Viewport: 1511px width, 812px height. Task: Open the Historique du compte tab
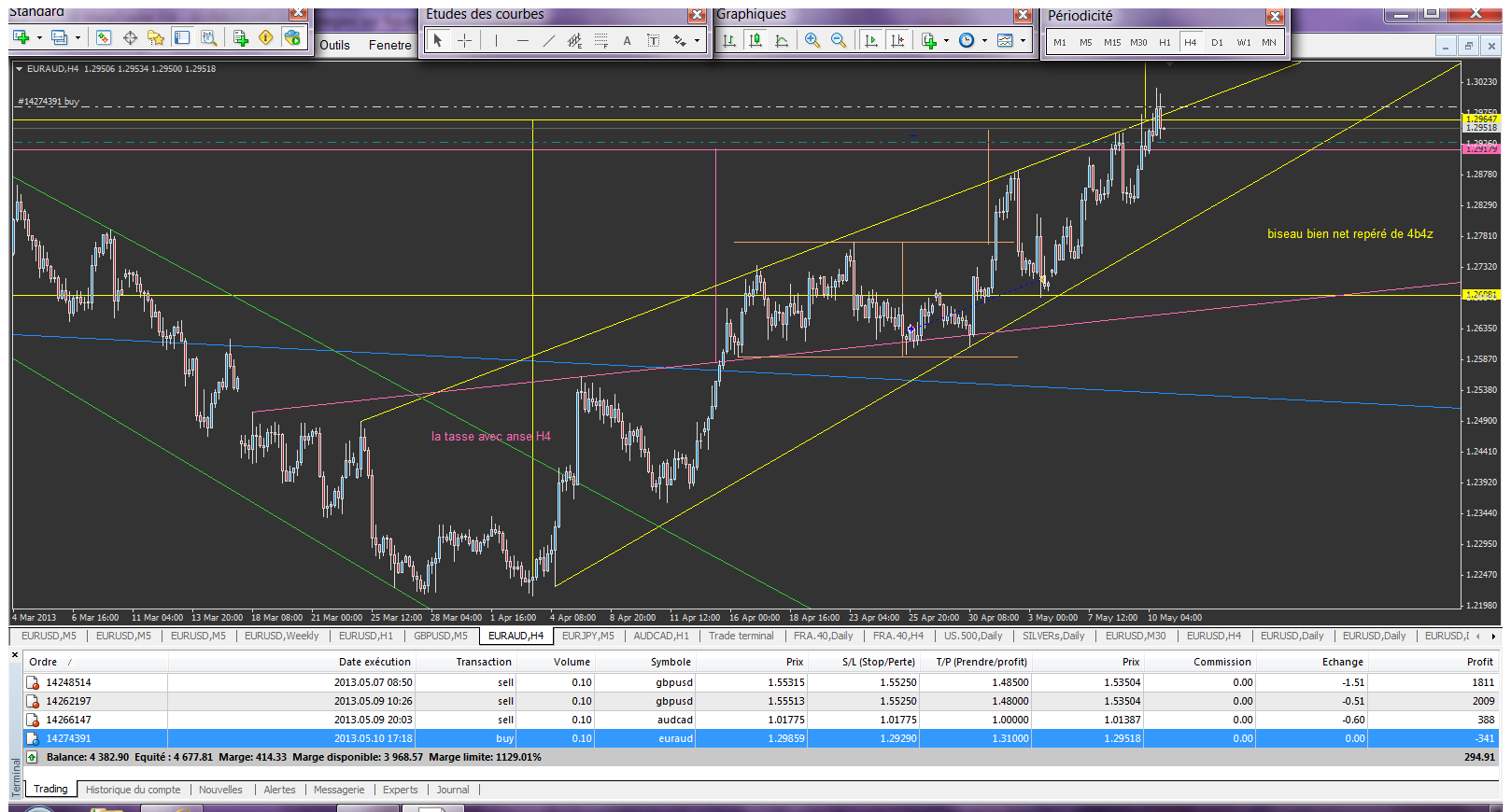click(133, 790)
